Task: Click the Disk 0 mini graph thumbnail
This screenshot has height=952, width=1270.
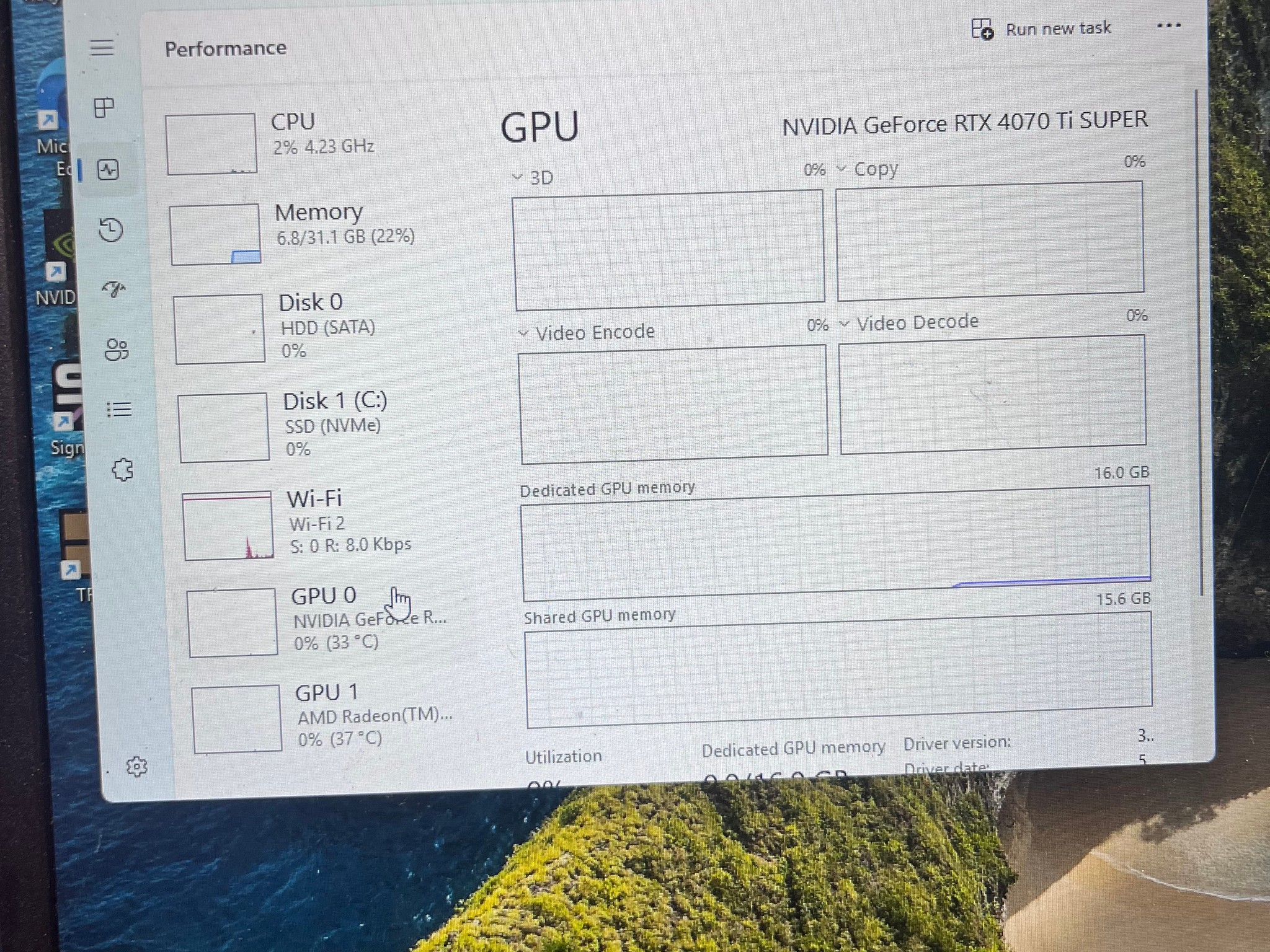Action: tap(220, 328)
